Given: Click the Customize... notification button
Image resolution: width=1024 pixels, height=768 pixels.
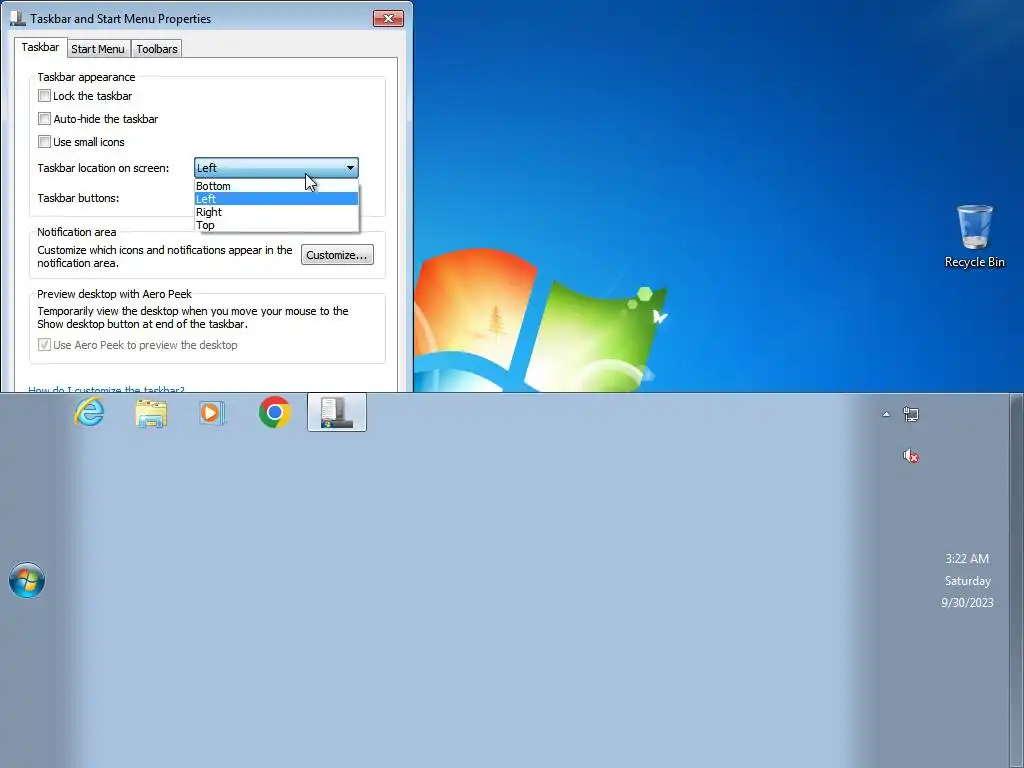Looking at the screenshot, I should click(337, 255).
